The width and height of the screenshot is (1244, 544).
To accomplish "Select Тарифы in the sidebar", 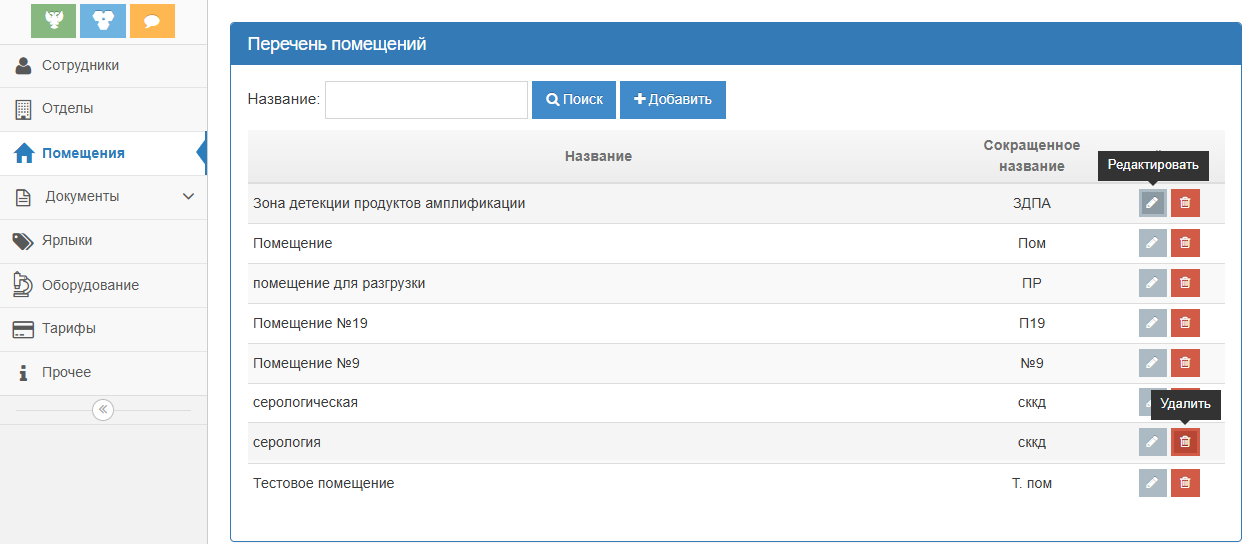I will [68, 329].
